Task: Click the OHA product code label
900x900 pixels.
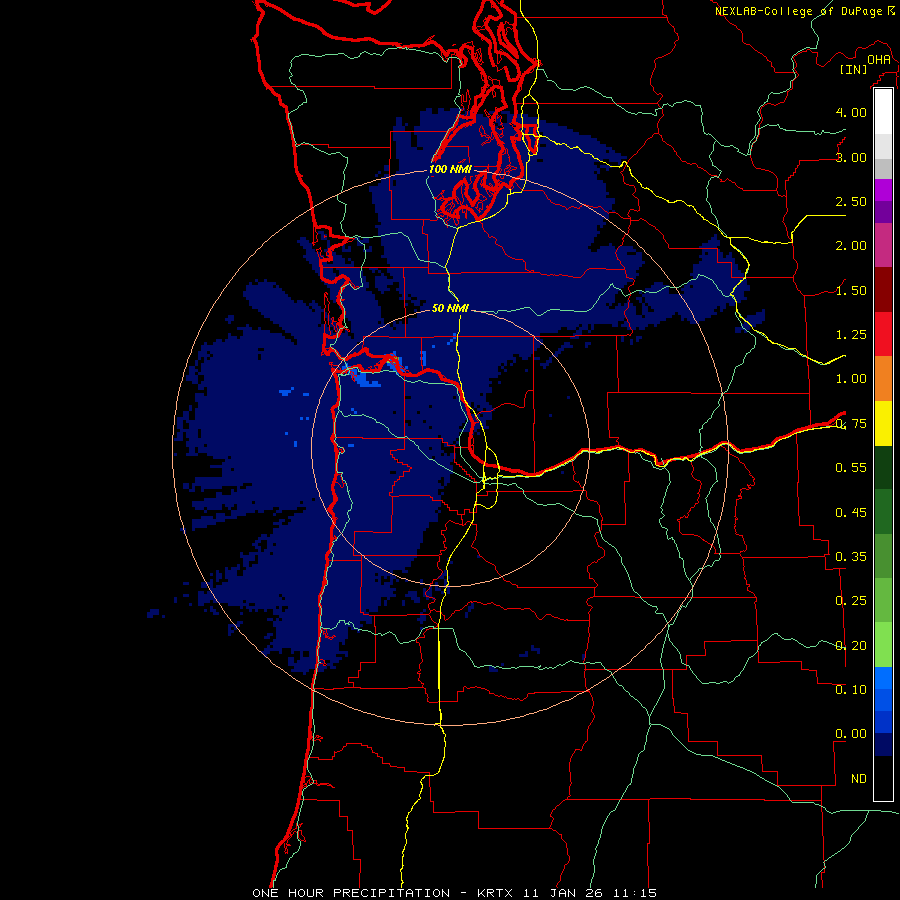Action: (x=879, y=59)
